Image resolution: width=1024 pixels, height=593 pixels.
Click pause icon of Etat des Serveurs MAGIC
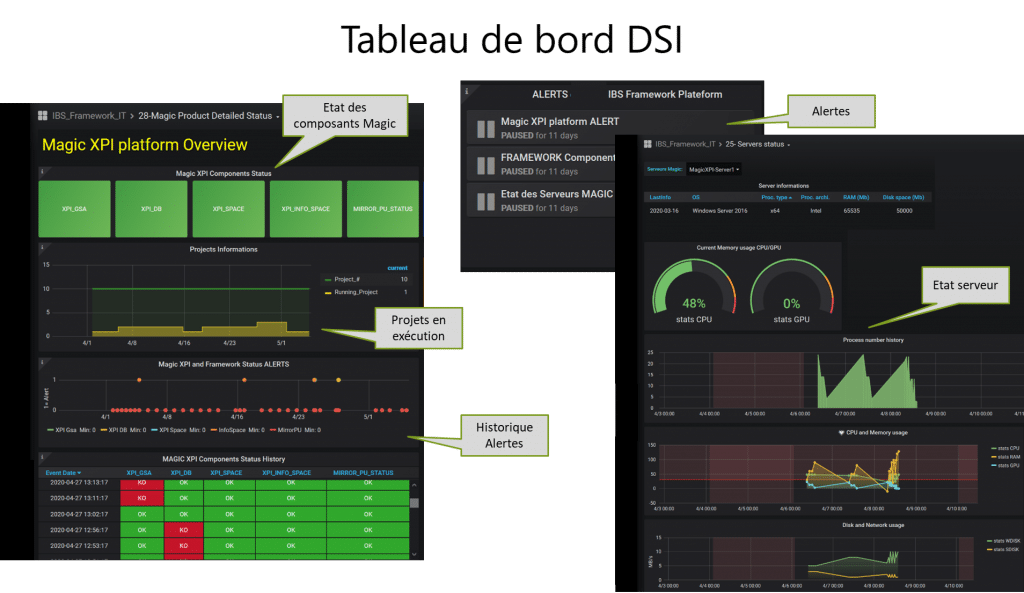coord(485,201)
